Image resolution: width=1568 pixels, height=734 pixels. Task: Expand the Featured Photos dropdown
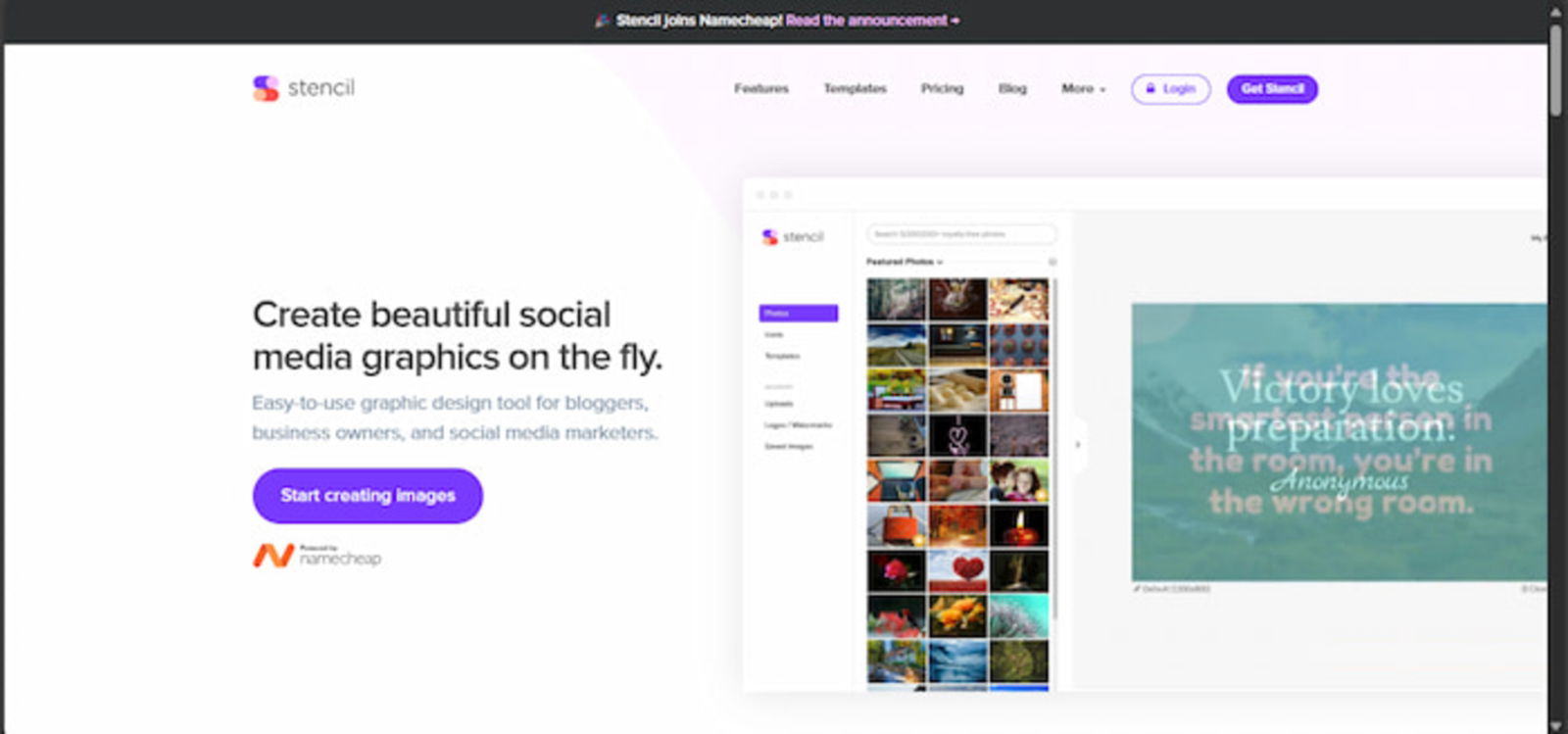[x=904, y=262]
